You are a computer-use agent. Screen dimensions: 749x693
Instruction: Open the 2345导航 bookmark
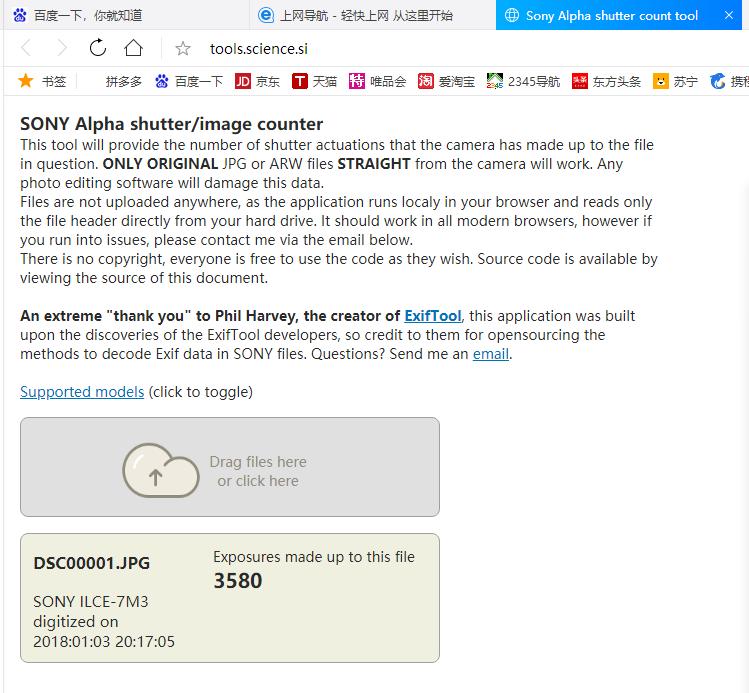(x=522, y=81)
